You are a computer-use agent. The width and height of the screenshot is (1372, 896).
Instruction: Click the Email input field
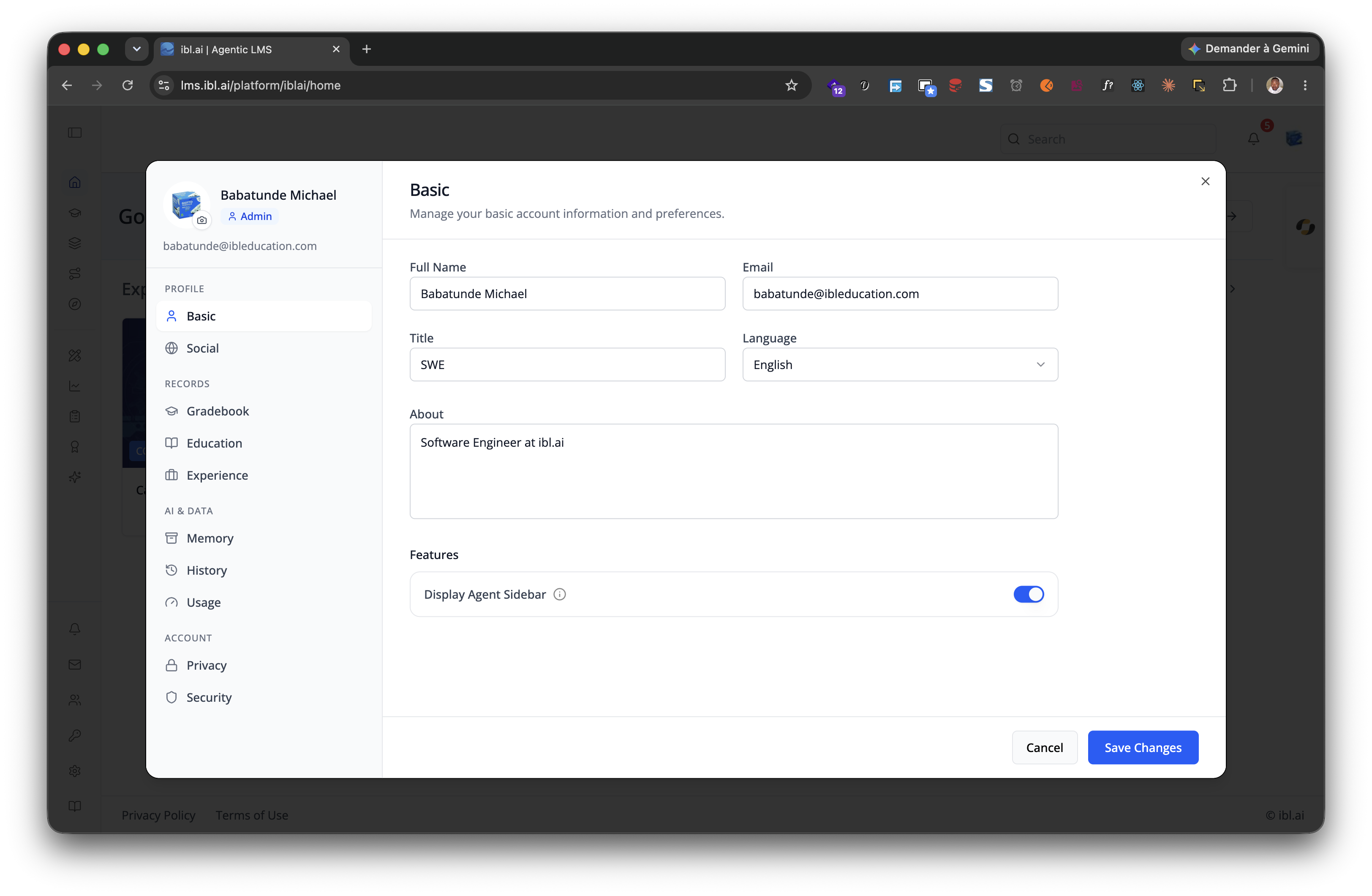click(x=900, y=294)
